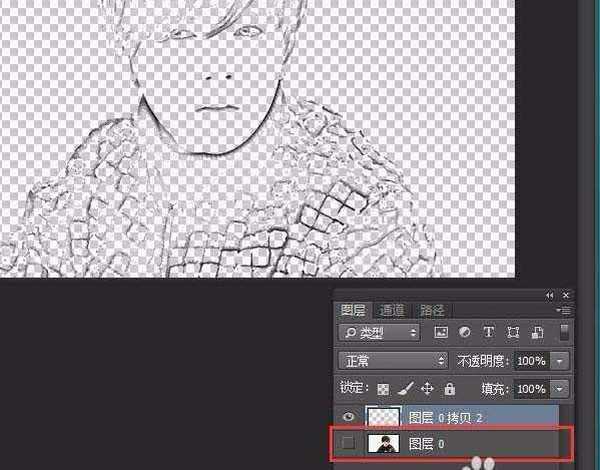The width and height of the screenshot is (600, 470).
Task: Switch to the 路径 paths tab
Action: coord(431,311)
